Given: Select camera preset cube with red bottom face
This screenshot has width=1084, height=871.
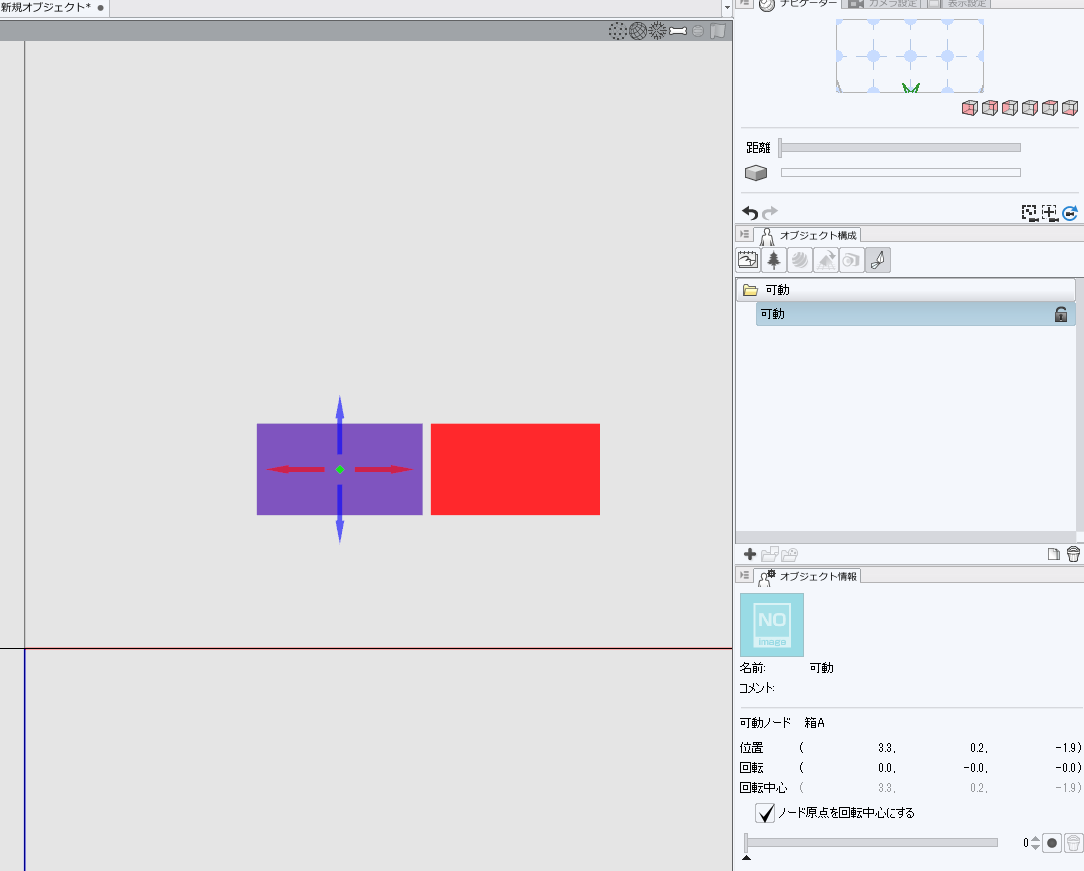Looking at the screenshot, I should pyautogui.click(x=1070, y=108).
